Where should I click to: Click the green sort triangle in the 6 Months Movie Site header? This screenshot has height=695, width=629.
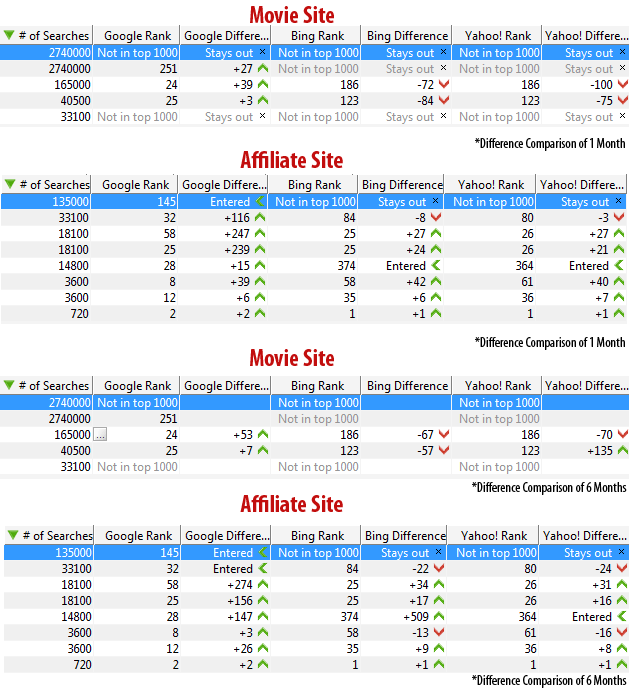(x=9, y=385)
